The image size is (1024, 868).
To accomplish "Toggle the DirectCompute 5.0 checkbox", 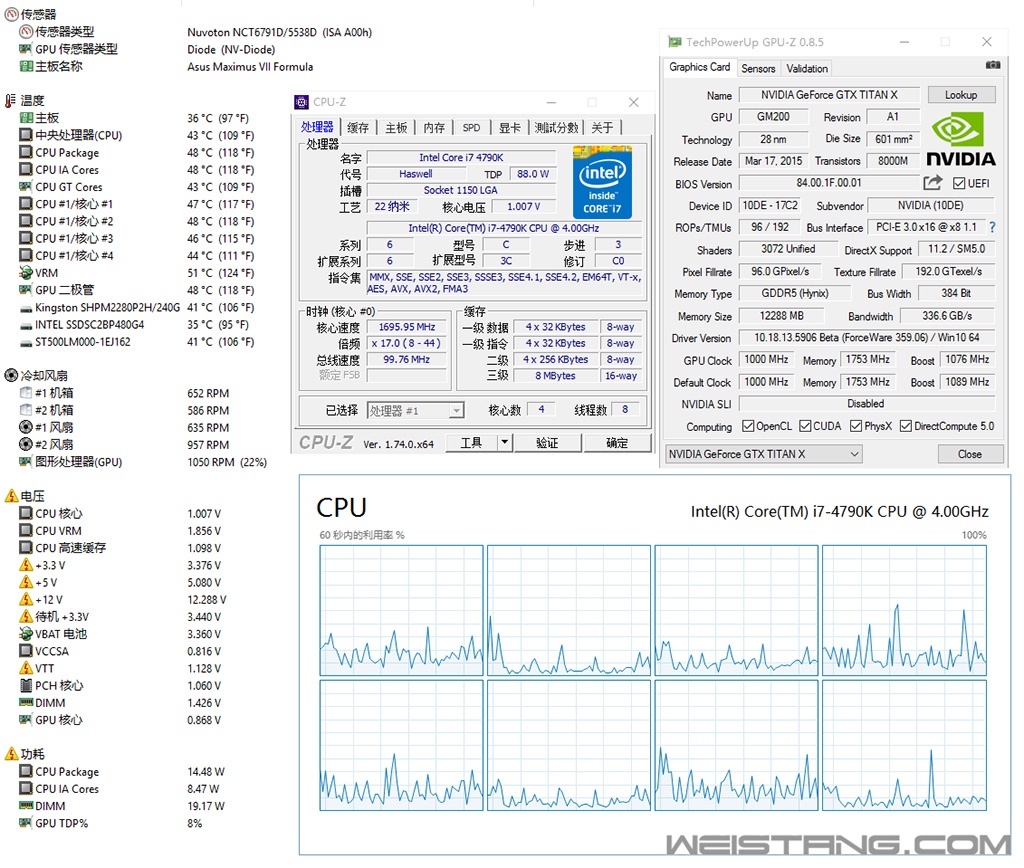I will click(906, 426).
